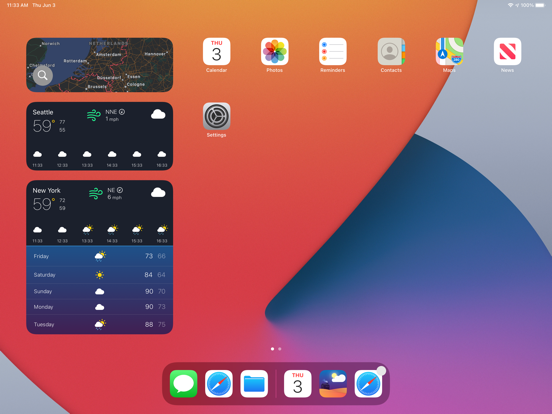Select the Friday forecast row
Screen dimensions: 552x414
pos(100,256)
